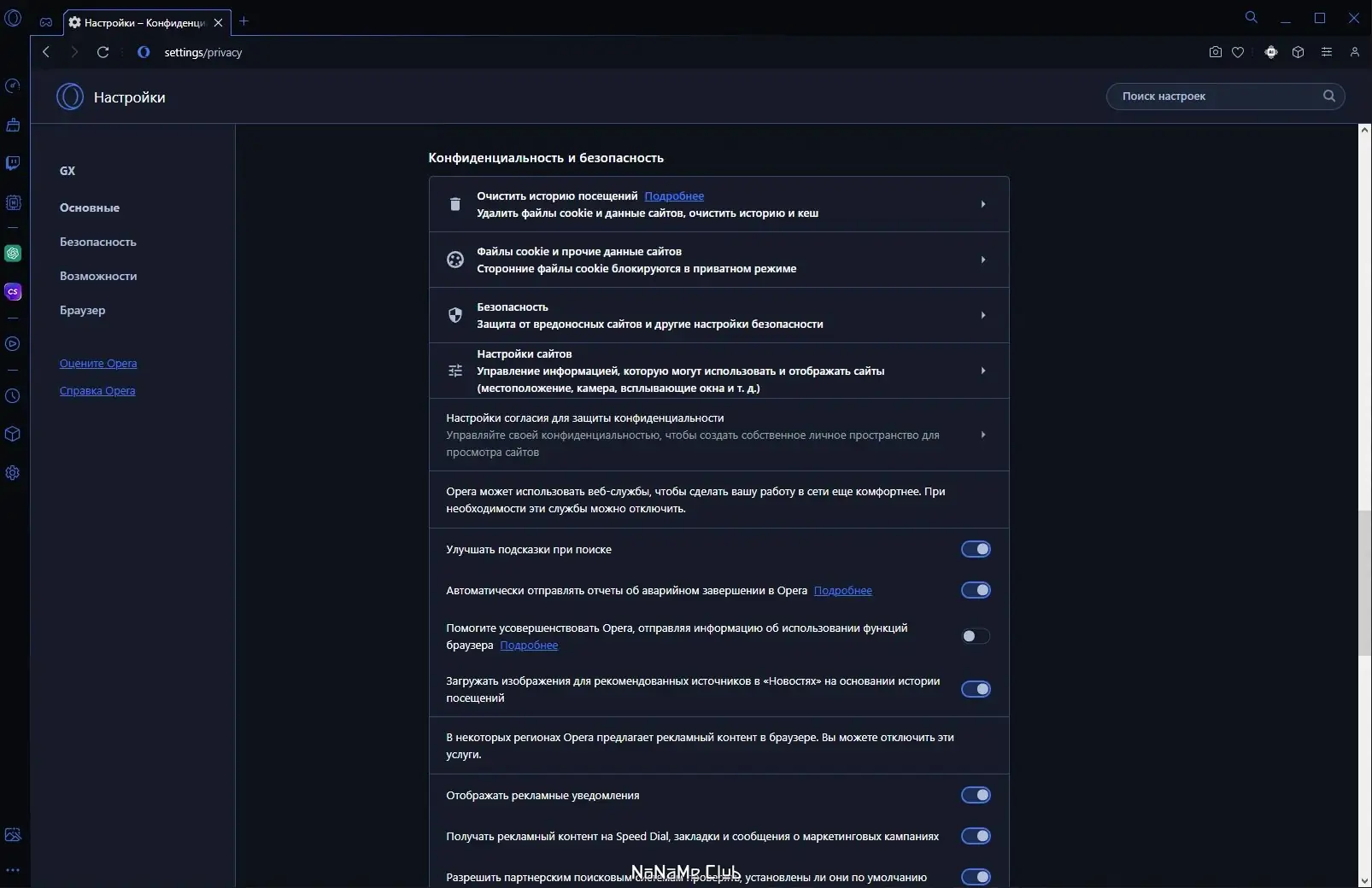Click the shield icon in Безопасность row
The height and width of the screenshot is (888, 1372).
455,315
